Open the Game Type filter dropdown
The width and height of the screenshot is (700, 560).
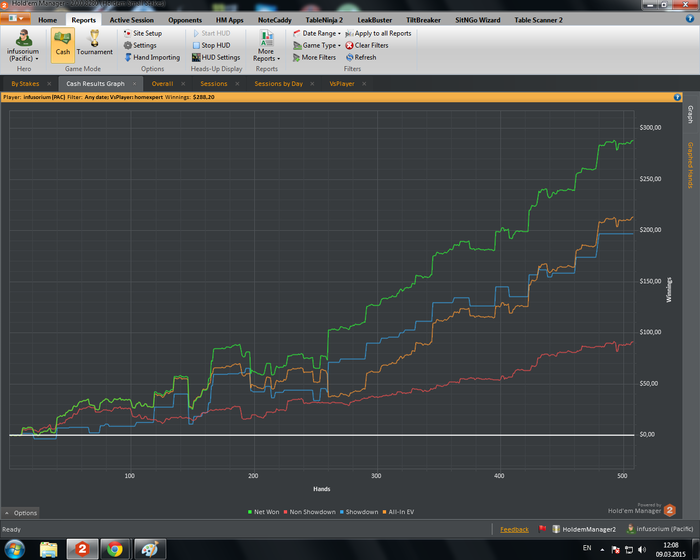[x=317, y=45]
